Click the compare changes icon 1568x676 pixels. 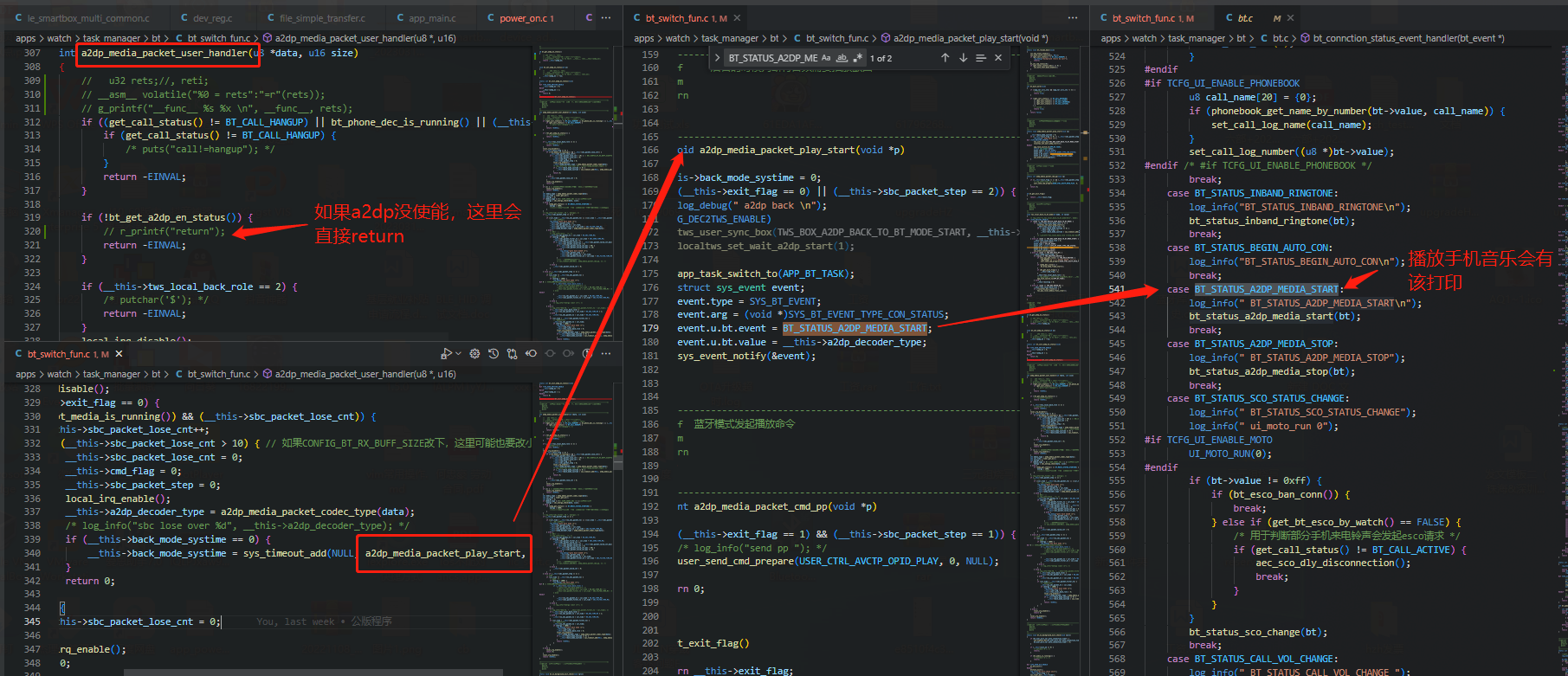pos(512,354)
